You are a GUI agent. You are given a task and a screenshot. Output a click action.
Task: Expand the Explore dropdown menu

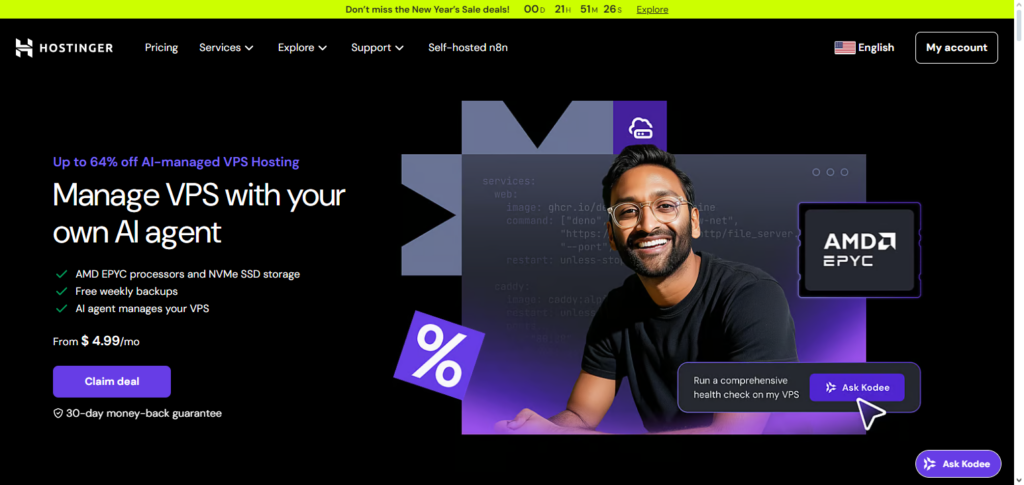click(x=302, y=48)
